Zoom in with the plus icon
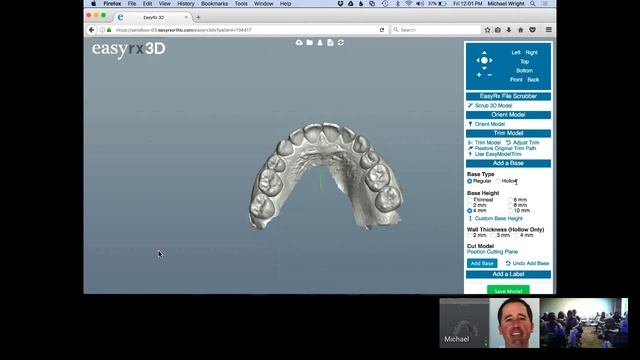640x360 pixels. pos(479,75)
